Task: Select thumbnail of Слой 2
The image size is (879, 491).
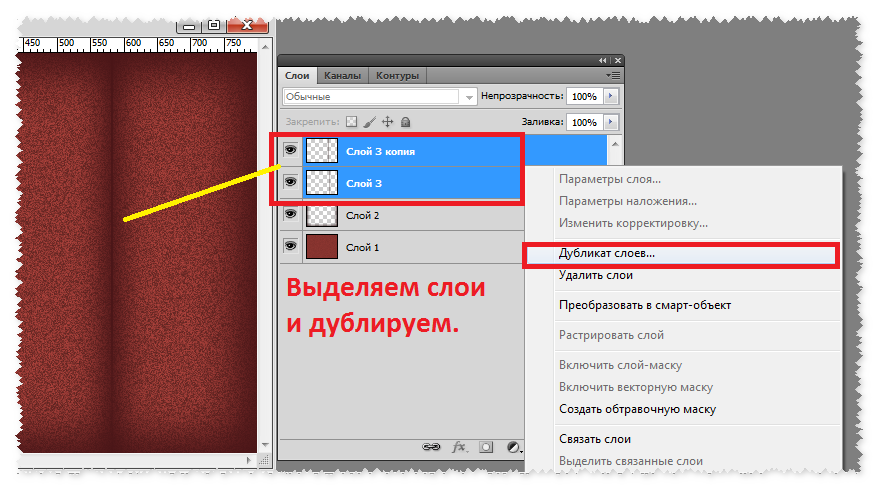Action: [322, 215]
